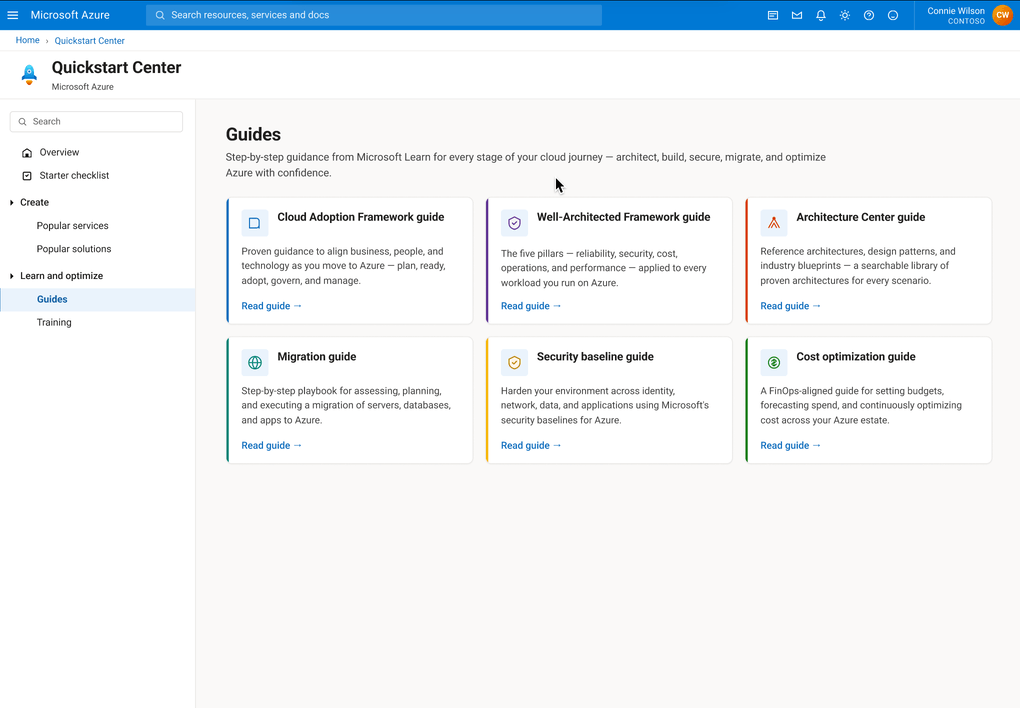This screenshot has width=1020, height=708.
Task: Open the envelope icon in the header
Action: pyautogui.click(x=797, y=15)
